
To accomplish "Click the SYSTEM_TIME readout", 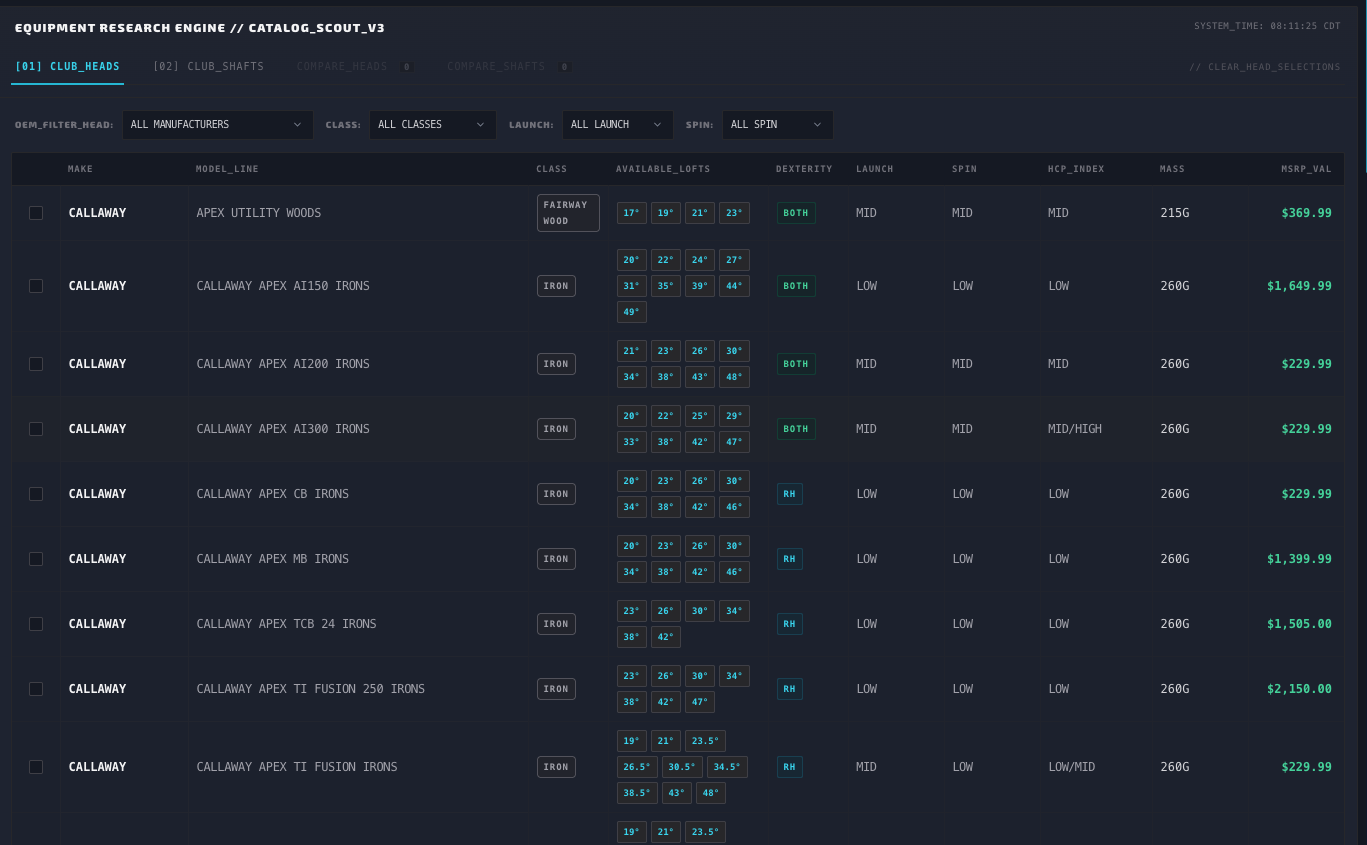I will [x=1267, y=26].
